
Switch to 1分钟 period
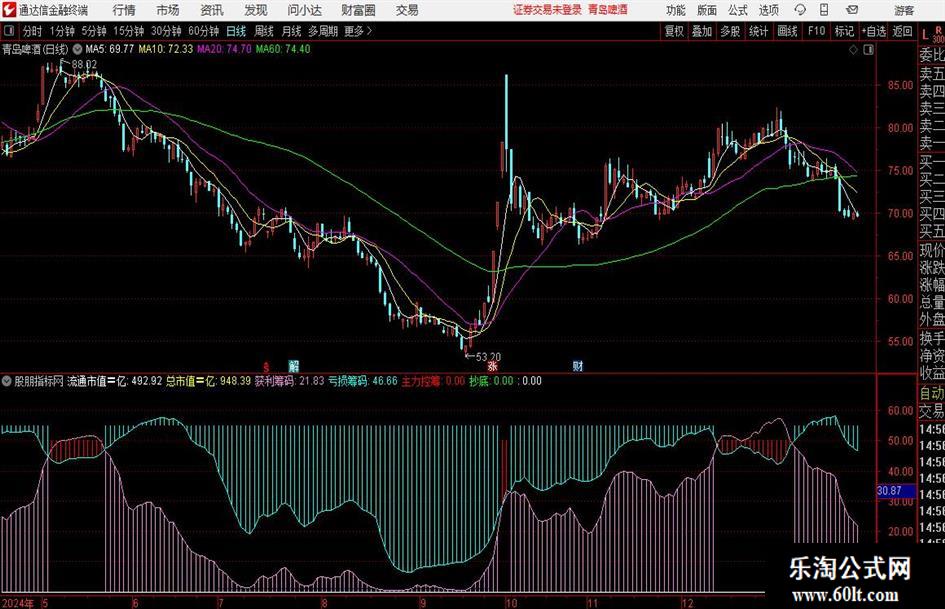pos(62,31)
